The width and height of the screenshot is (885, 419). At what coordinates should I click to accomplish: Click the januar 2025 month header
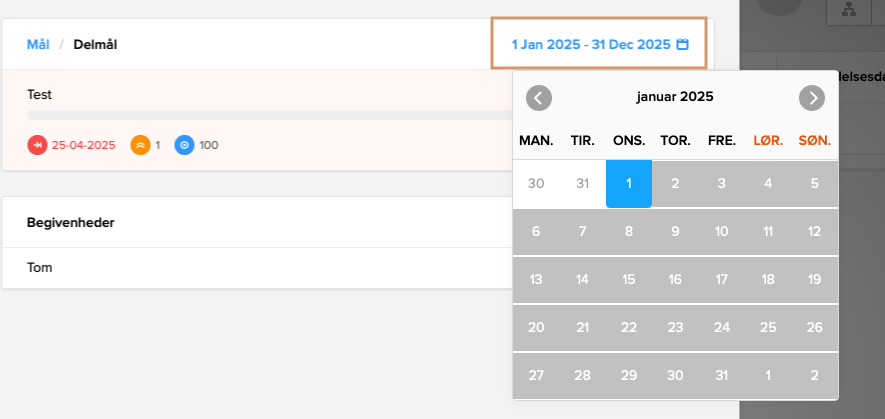675,98
